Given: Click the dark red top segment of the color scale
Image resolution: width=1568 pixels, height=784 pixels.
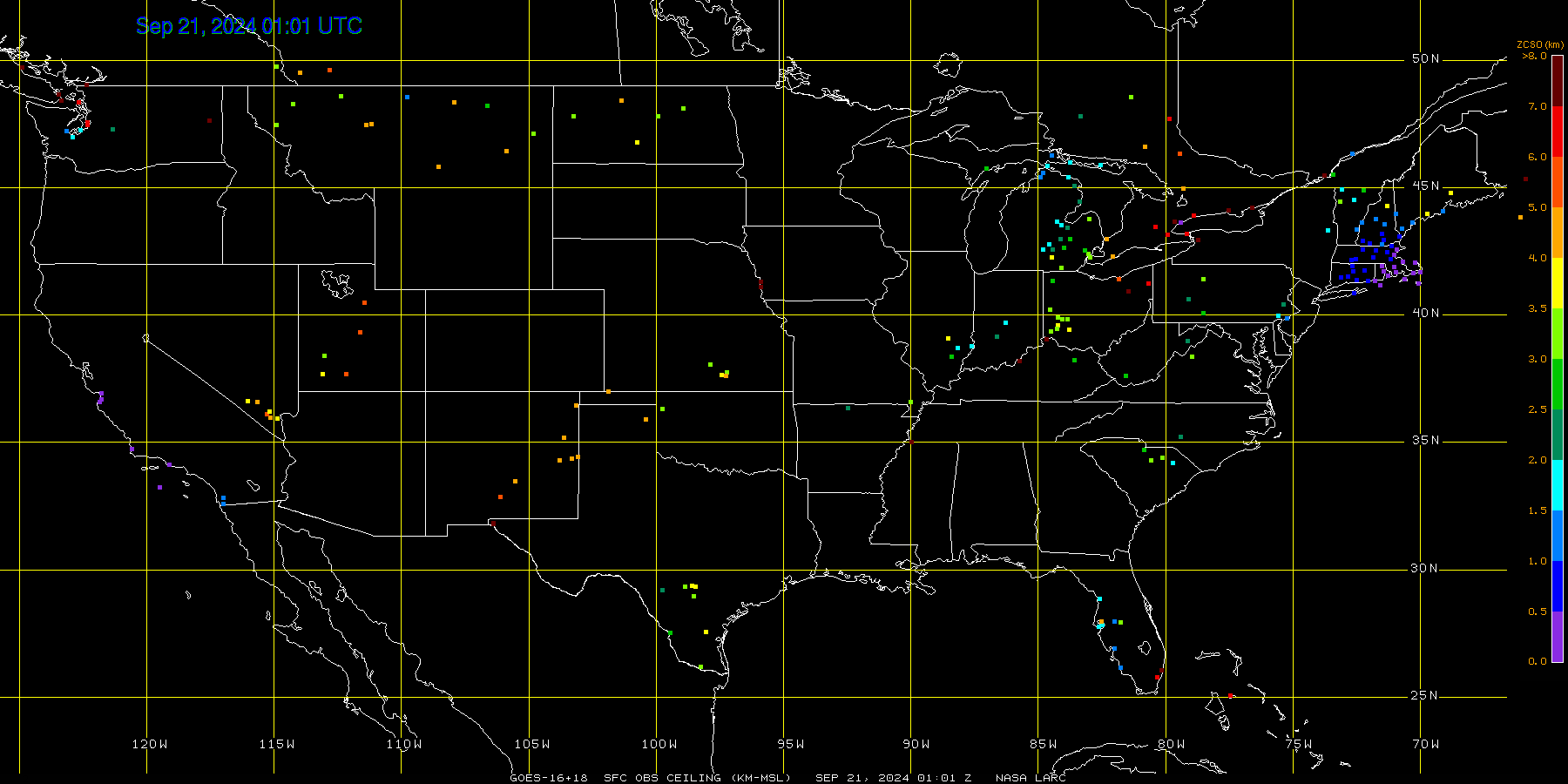Looking at the screenshot, I should point(1558,81).
